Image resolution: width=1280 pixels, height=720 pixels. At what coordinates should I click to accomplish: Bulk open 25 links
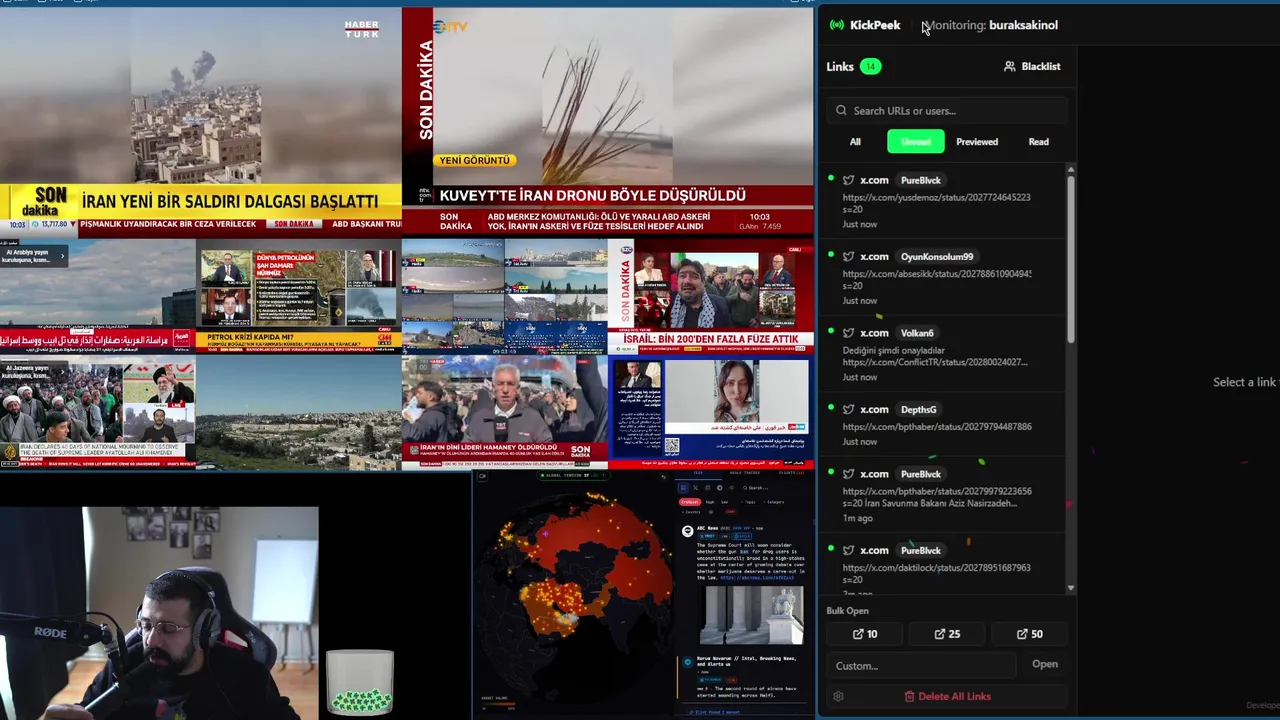point(947,634)
